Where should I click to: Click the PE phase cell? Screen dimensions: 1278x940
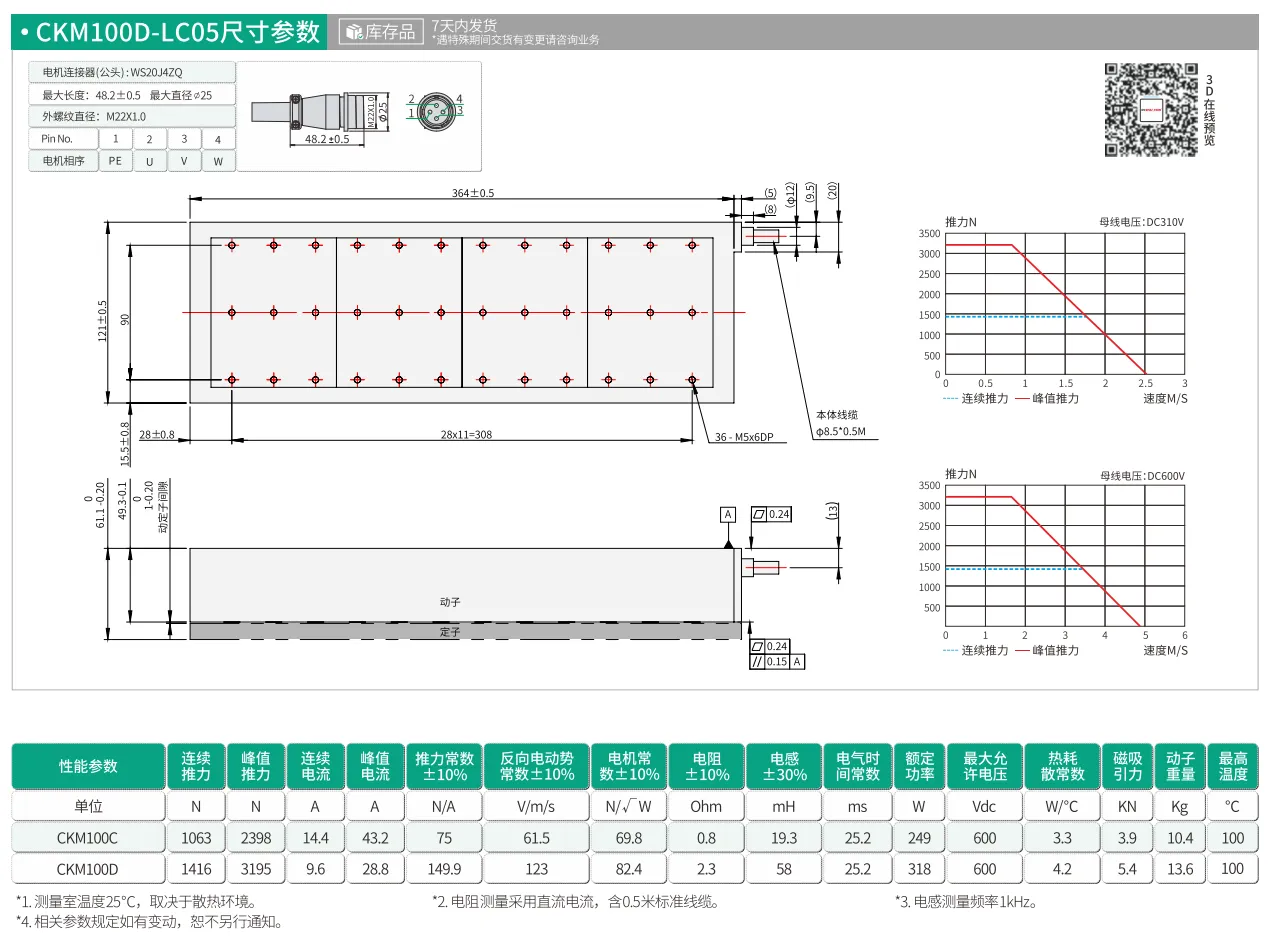(x=115, y=161)
